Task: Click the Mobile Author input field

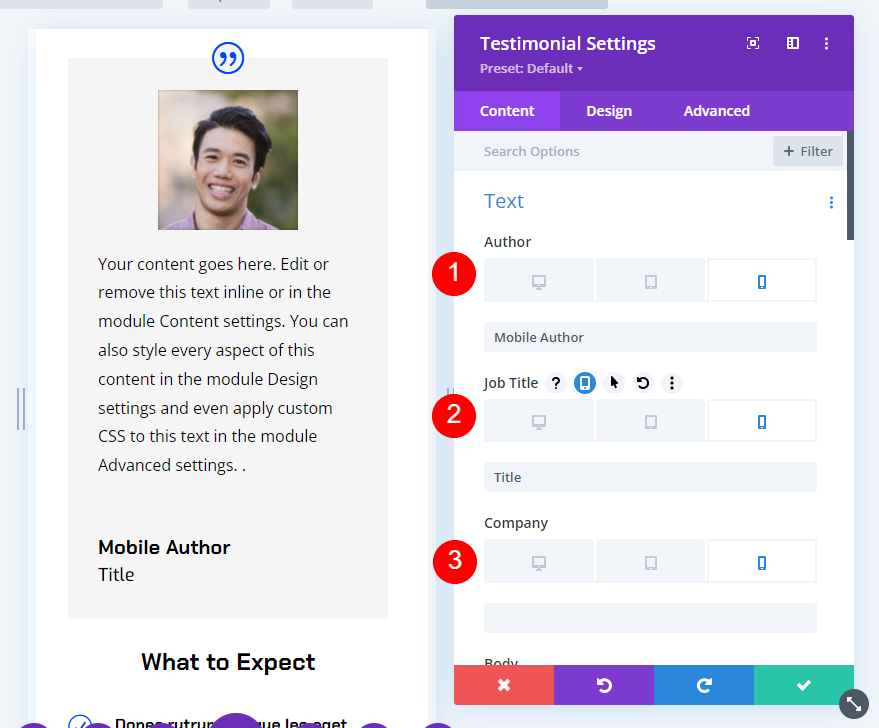Action: (650, 337)
